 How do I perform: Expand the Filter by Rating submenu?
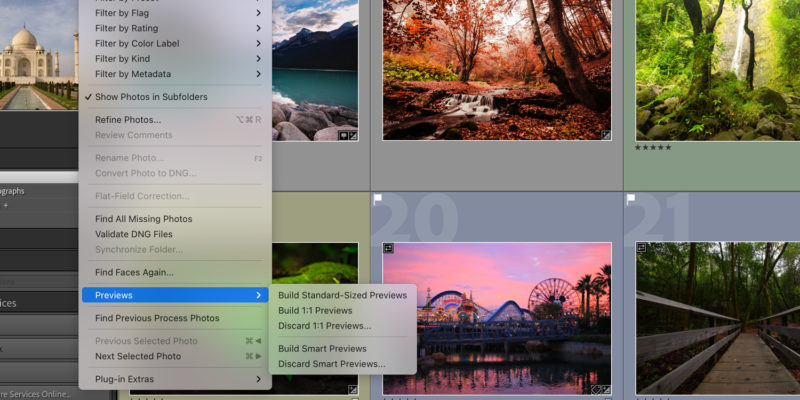(x=175, y=28)
